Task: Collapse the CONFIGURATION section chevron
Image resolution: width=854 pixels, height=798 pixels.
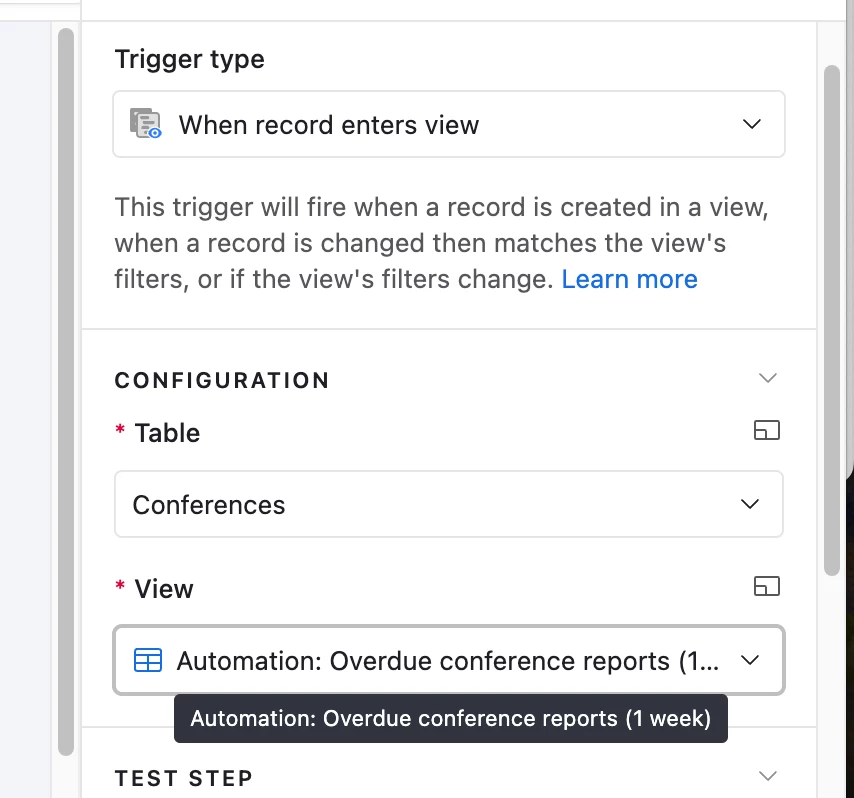Action: click(x=767, y=378)
